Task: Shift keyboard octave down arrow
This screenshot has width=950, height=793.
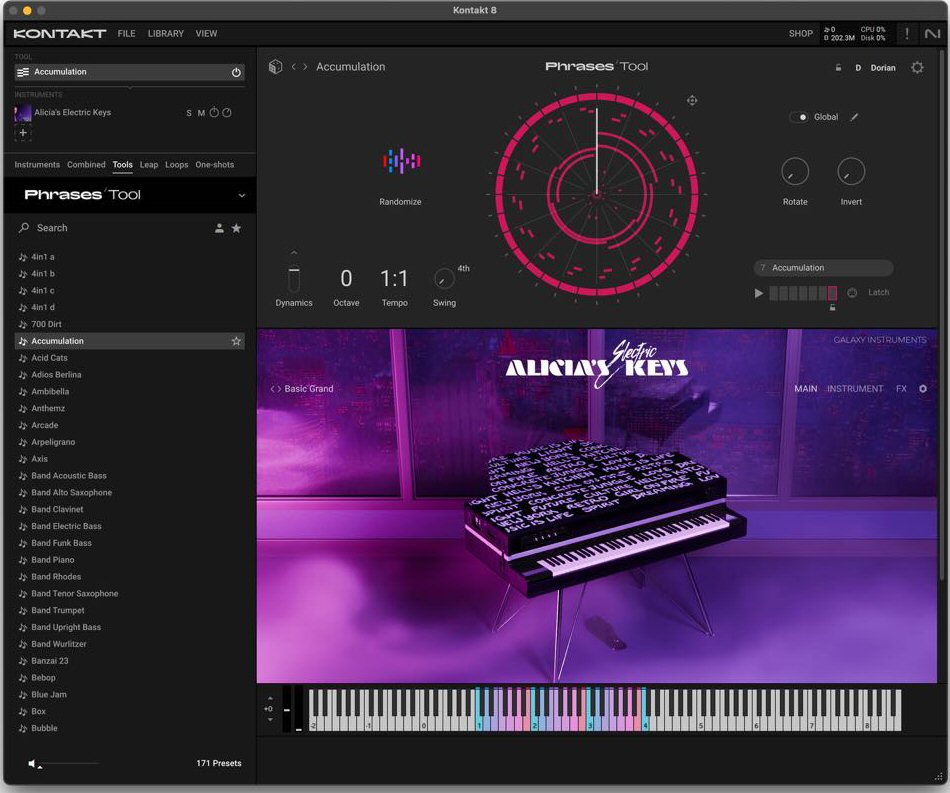Action: click(270, 720)
